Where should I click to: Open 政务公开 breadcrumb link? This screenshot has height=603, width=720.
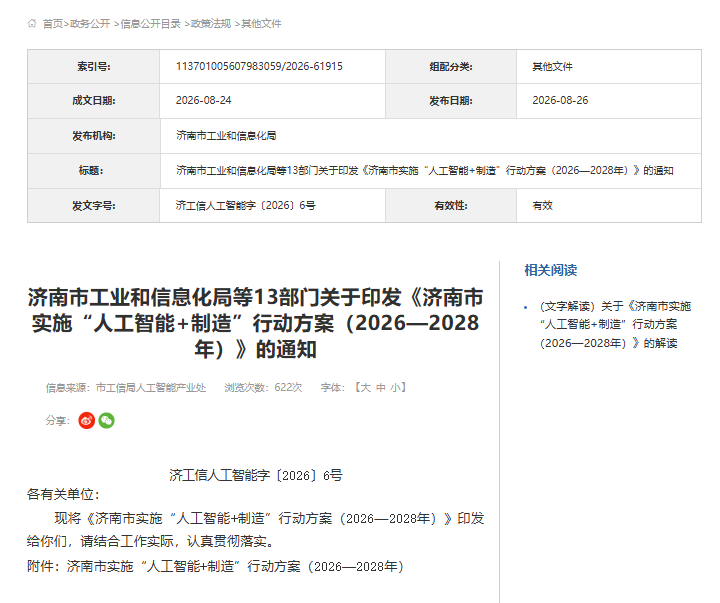coord(90,23)
